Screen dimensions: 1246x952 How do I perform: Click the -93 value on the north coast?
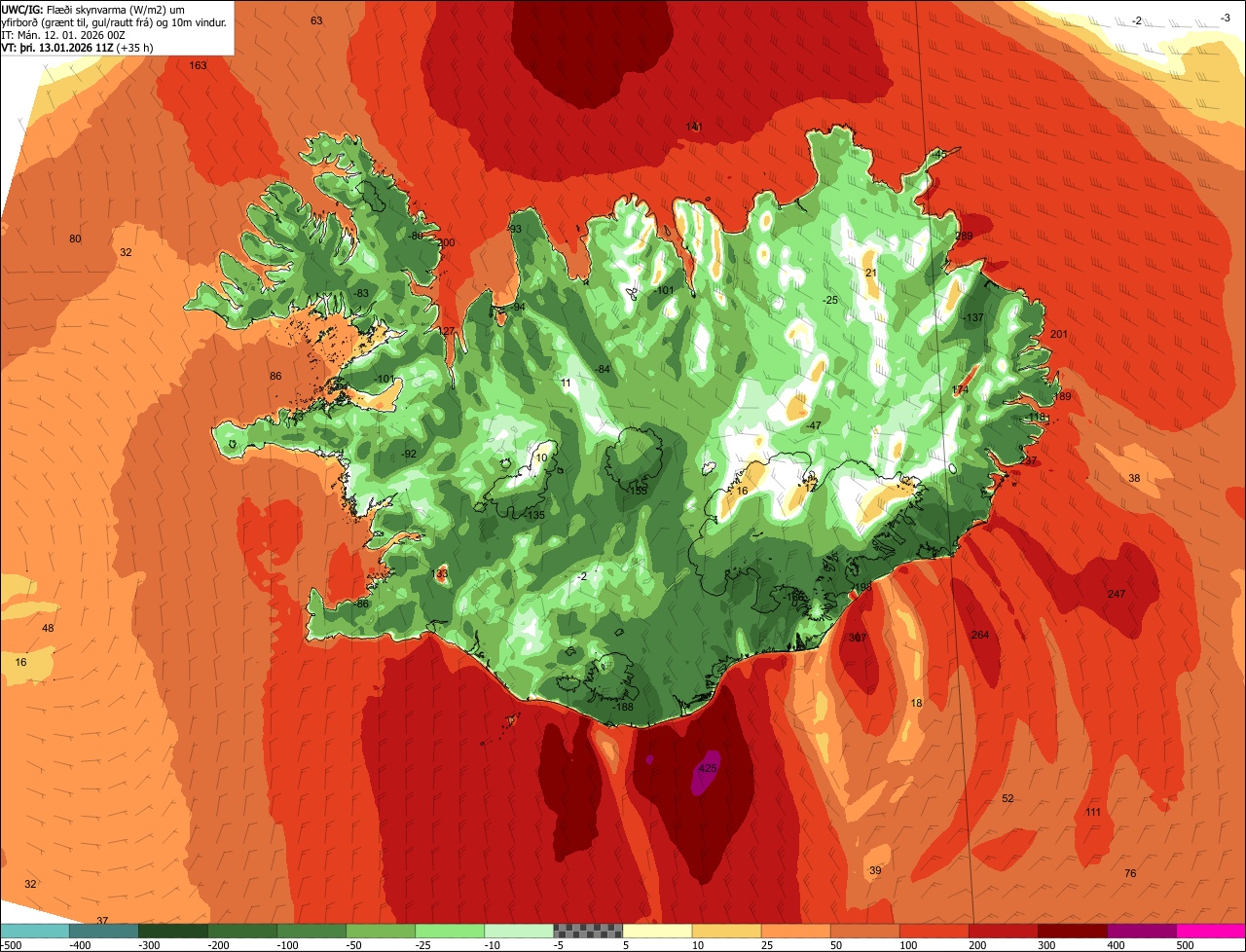(515, 229)
